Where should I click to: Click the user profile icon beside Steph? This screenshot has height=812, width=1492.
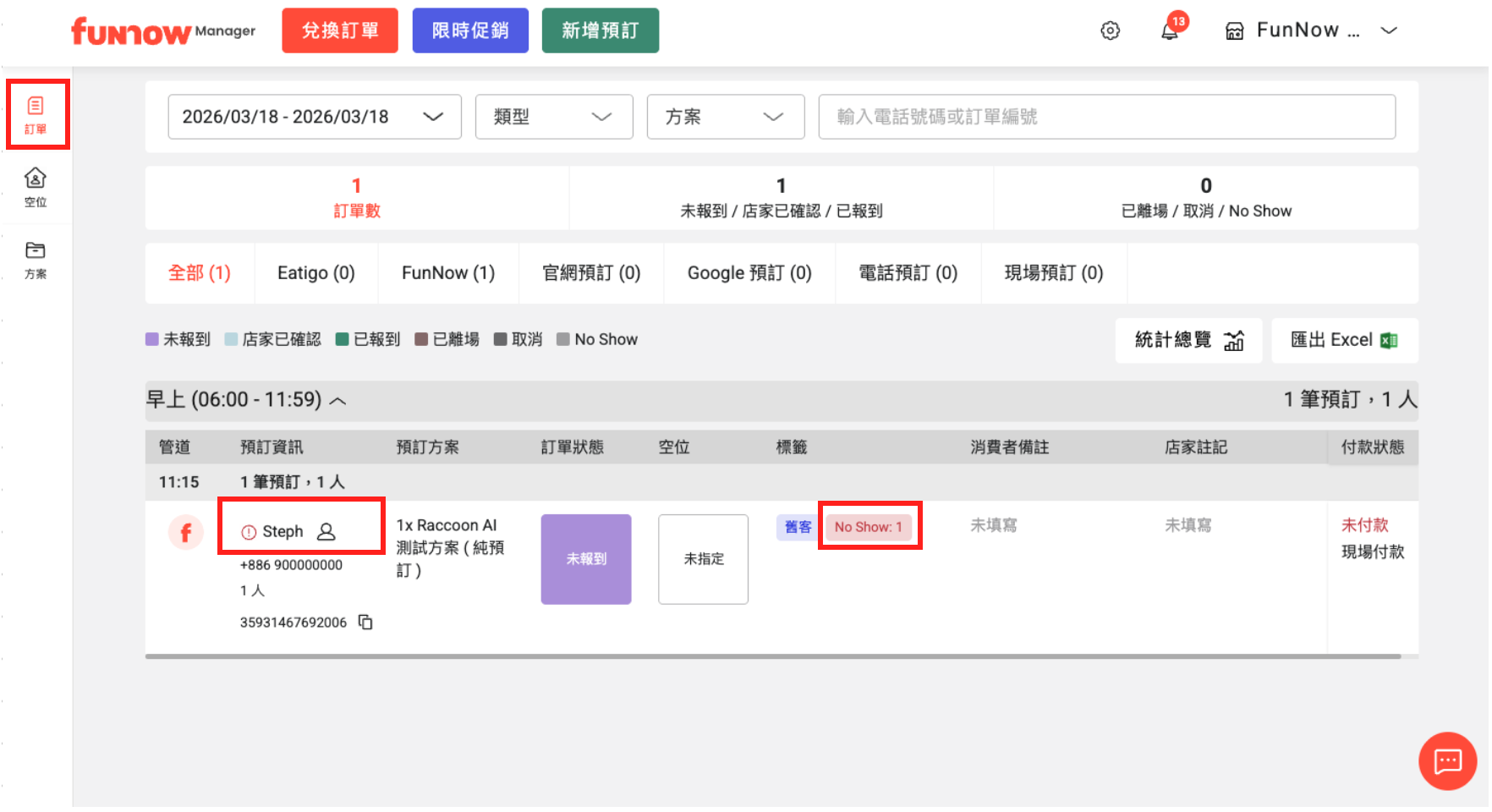pos(326,532)
